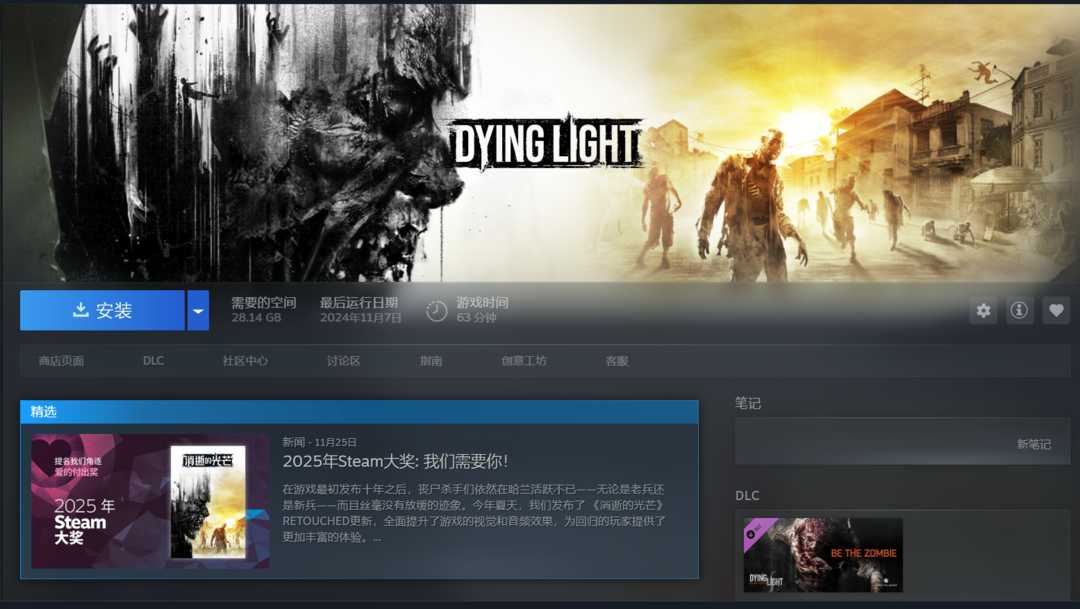Viewport: 1080px width, 609px height.
Task: Open the 创意工坊 workshop tab
Action: click(x=524, y=361)
